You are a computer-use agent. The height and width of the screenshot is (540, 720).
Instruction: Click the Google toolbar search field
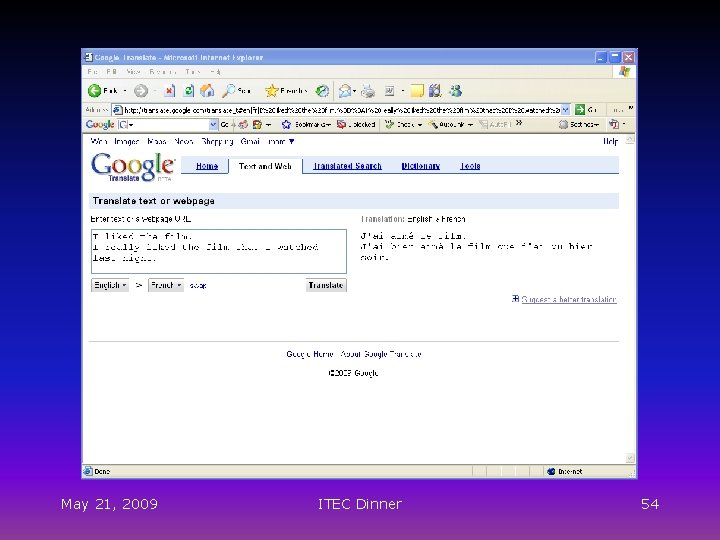167,124
